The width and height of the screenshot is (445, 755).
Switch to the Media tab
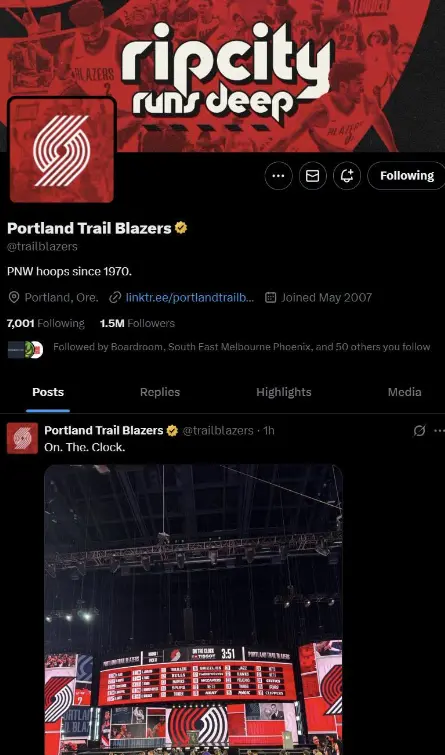click(405, 392)
